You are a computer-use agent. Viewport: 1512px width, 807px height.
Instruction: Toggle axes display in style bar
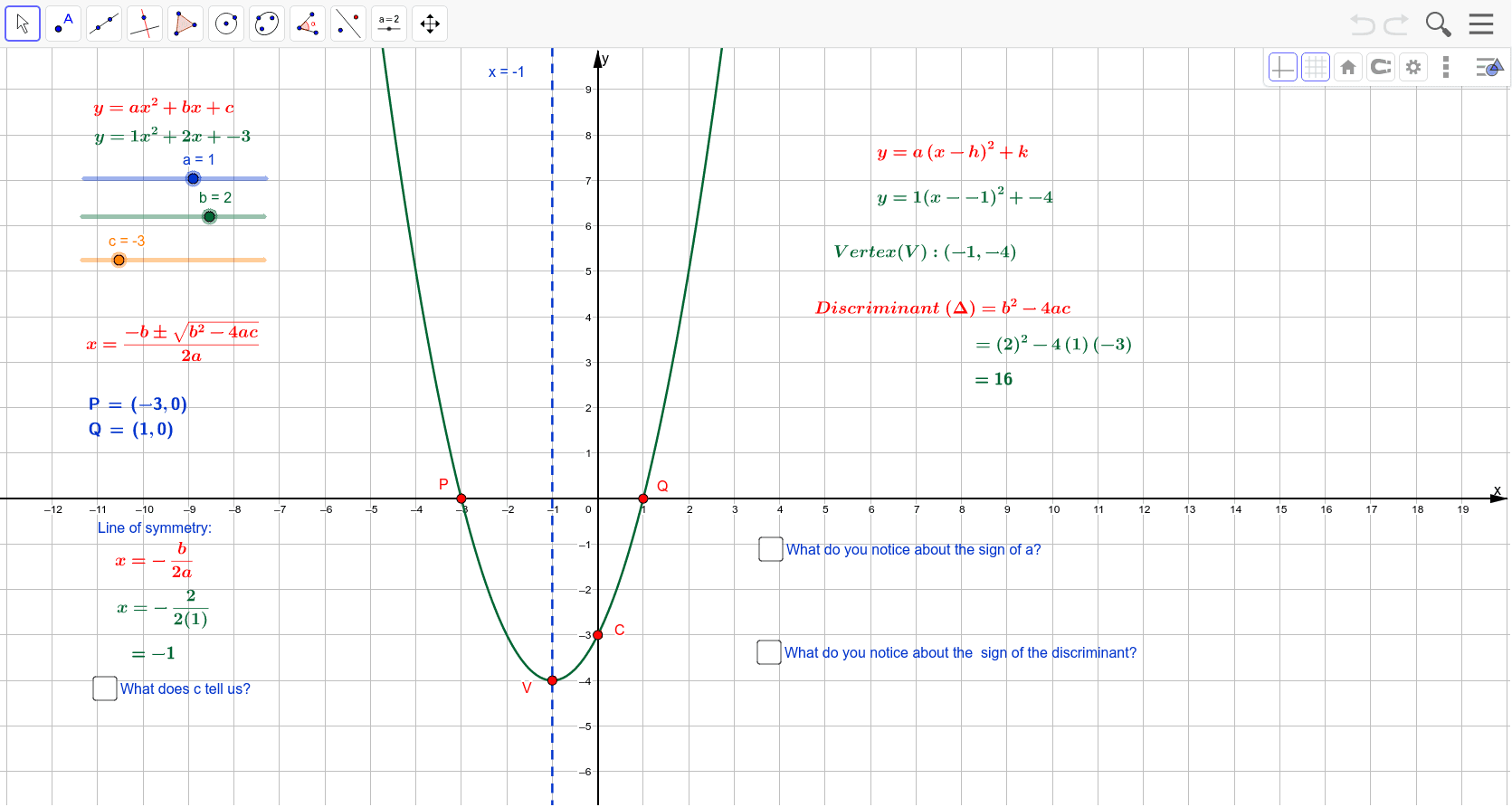tap(1283, 67)
